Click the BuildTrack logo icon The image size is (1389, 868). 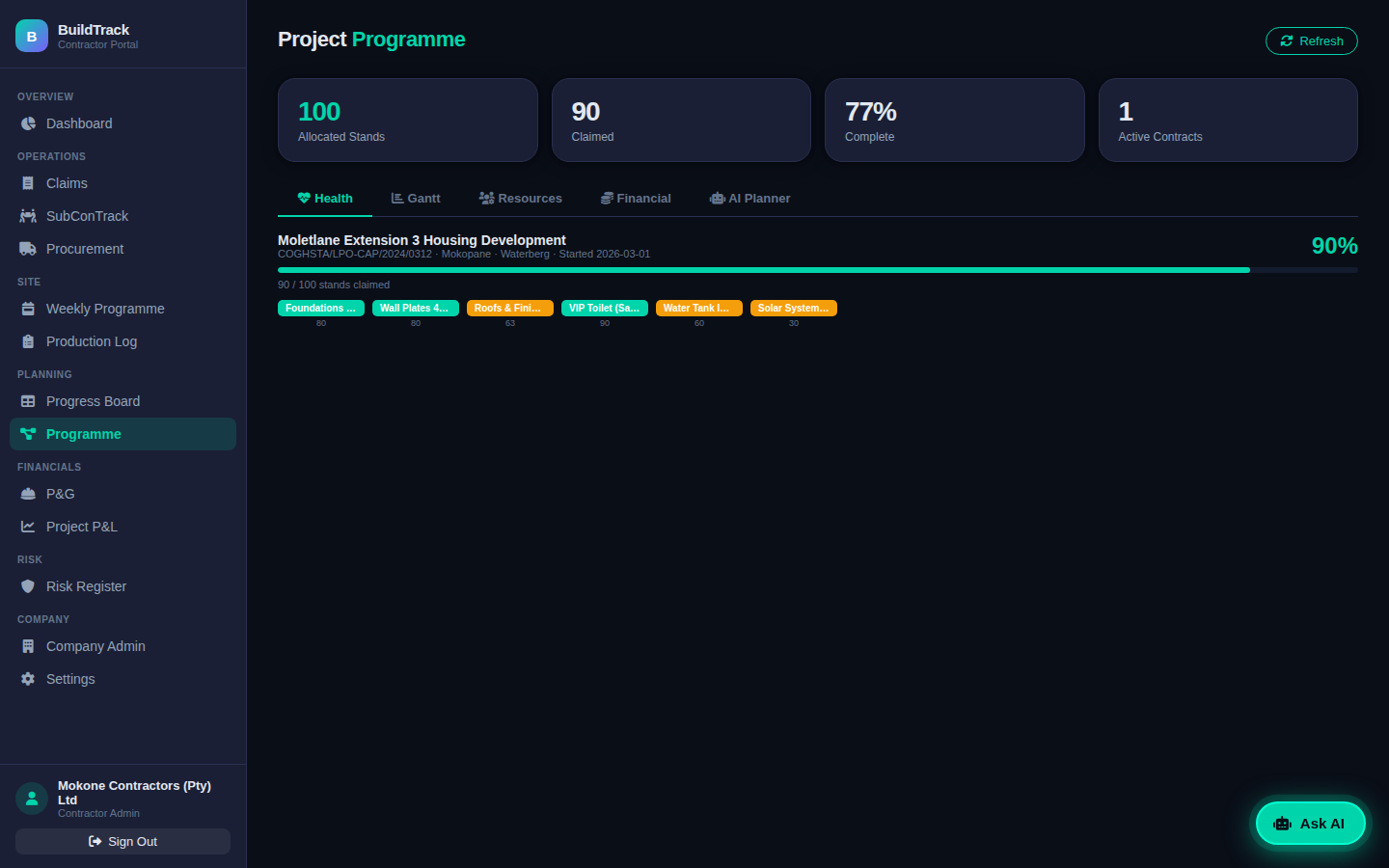tap(32, 36)
